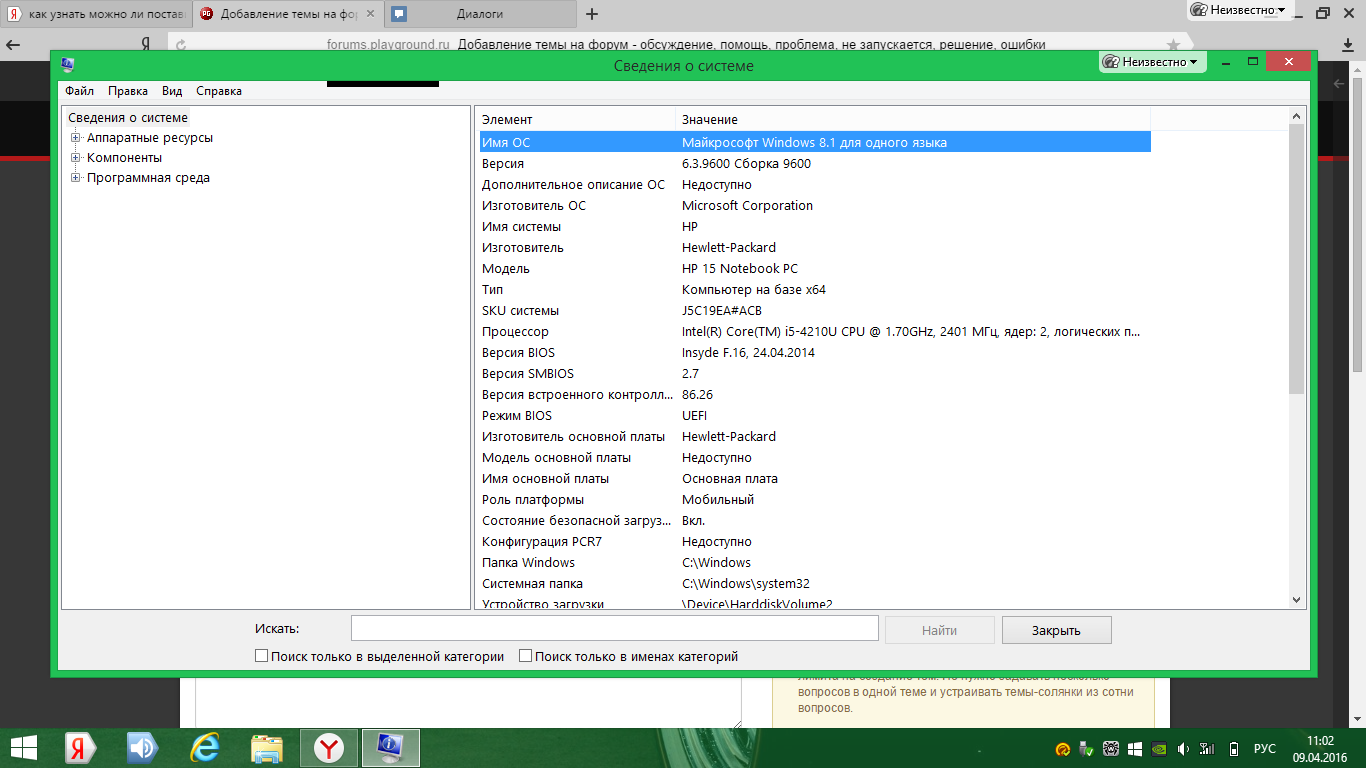Select the 'Модель' row HP 15 Notebook
This screenshot has width=1366, height=768.
(x=815, y=268)
